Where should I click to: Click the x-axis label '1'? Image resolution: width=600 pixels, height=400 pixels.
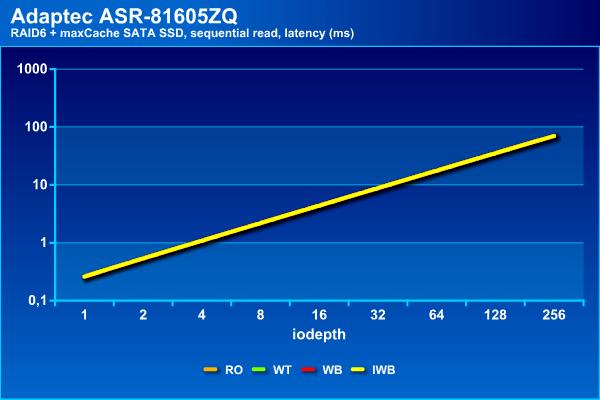point(84,315)
